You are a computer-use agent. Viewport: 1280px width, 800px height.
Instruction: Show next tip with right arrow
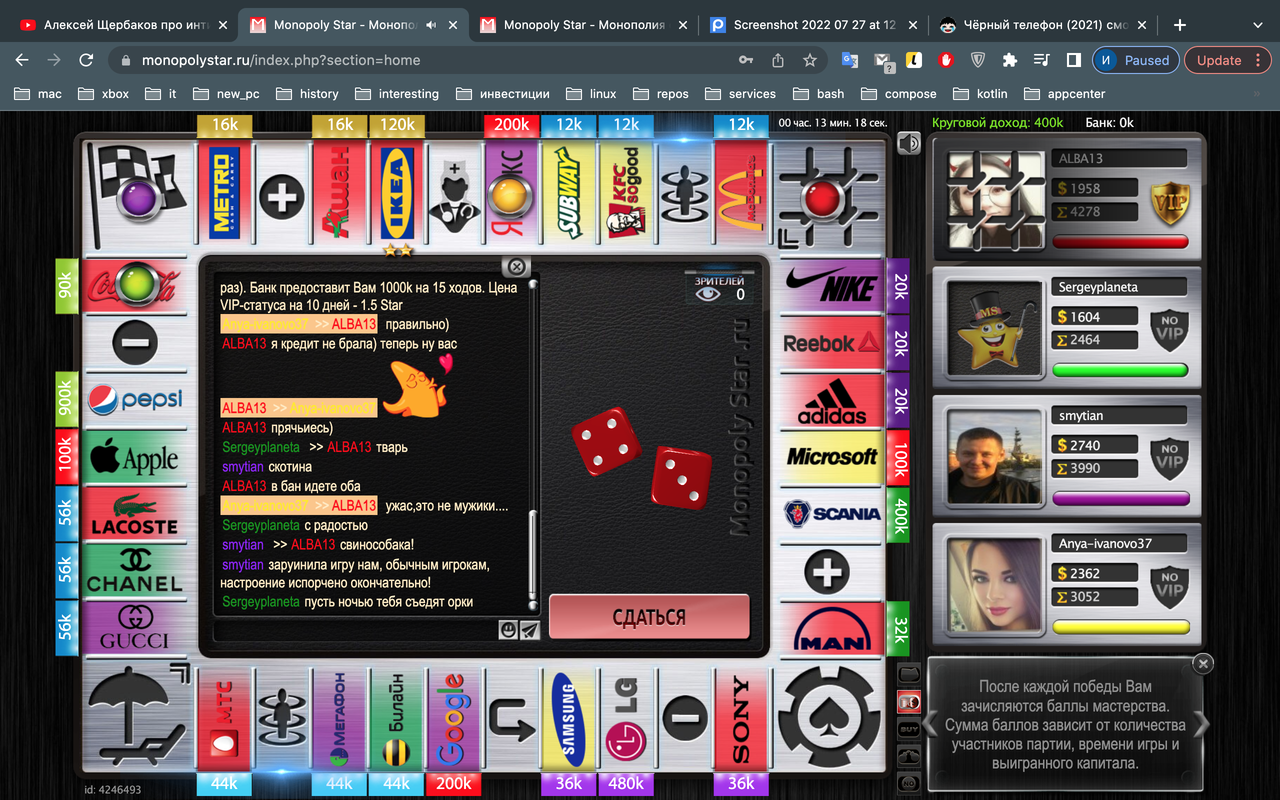pyautogui.click(x=1201, y=724)
